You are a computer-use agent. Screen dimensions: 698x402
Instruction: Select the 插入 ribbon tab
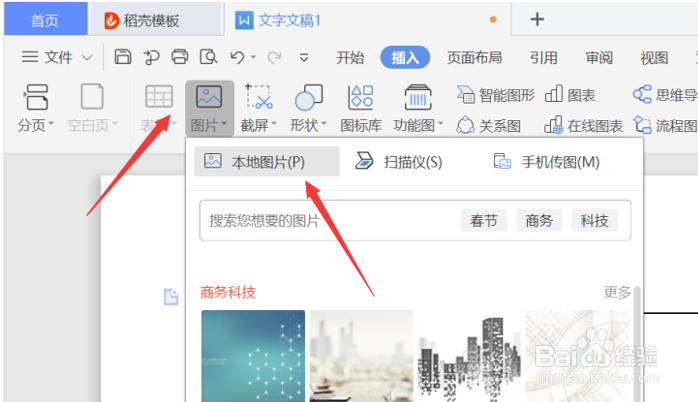click(x=405, y=57)
